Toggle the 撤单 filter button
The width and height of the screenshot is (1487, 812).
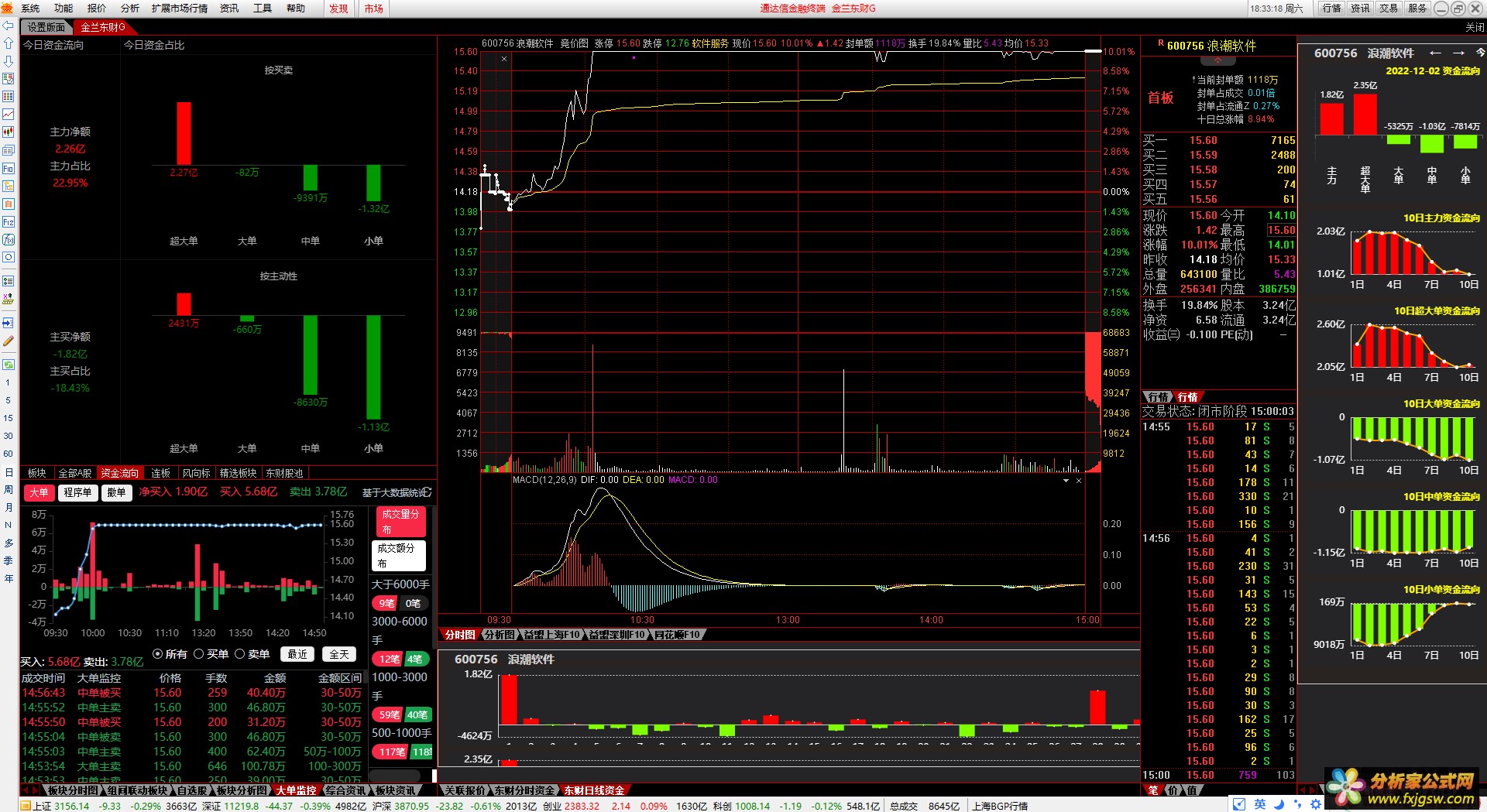coord(116,492)
